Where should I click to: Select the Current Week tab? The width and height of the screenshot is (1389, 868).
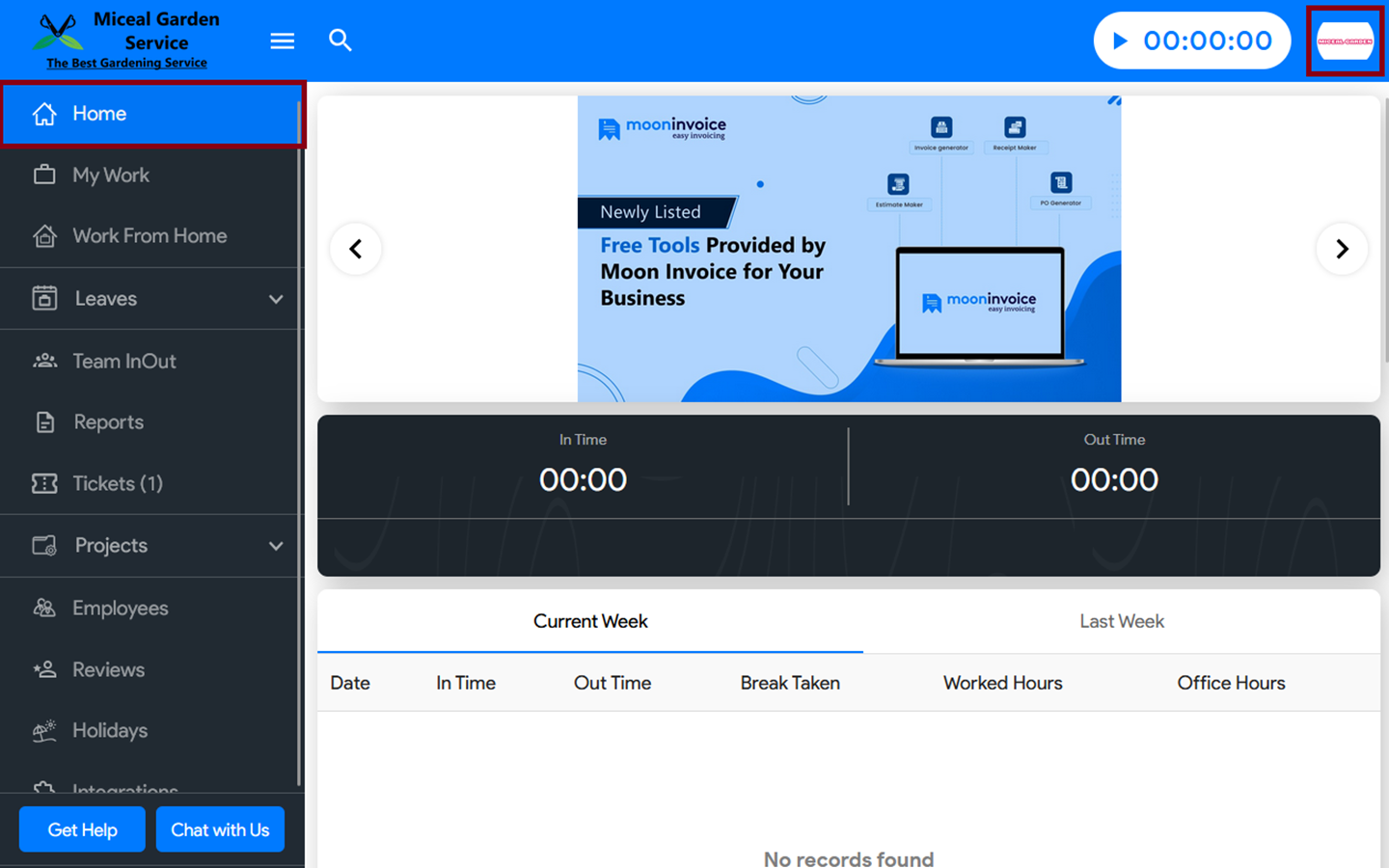(590, 621)
